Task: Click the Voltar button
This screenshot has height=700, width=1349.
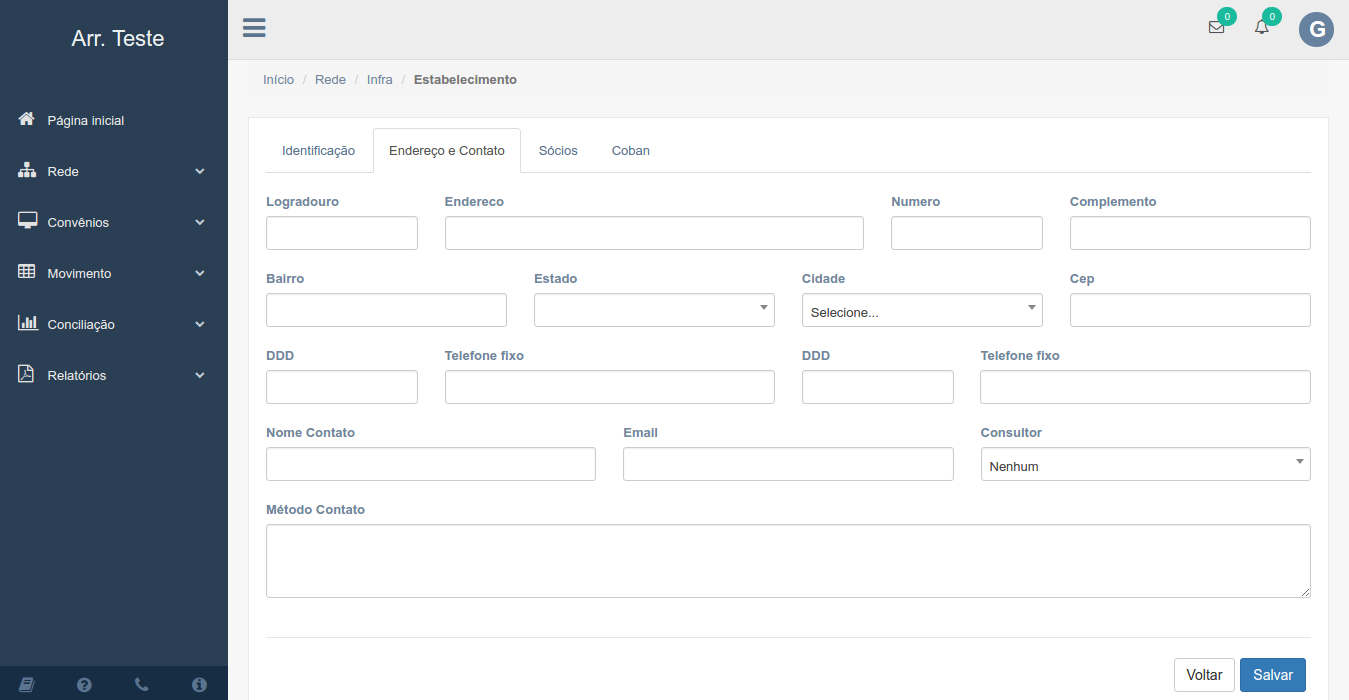Action: coord(1204,675)
